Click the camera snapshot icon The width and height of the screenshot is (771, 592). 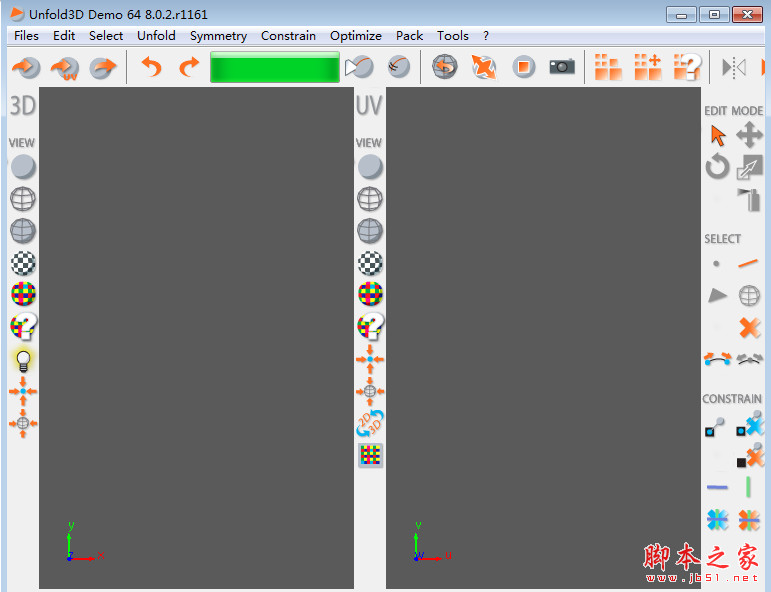[562, 67]
